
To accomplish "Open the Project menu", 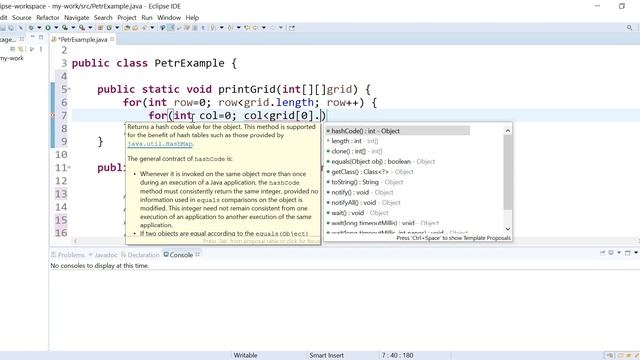I will [x=127, y=18].
